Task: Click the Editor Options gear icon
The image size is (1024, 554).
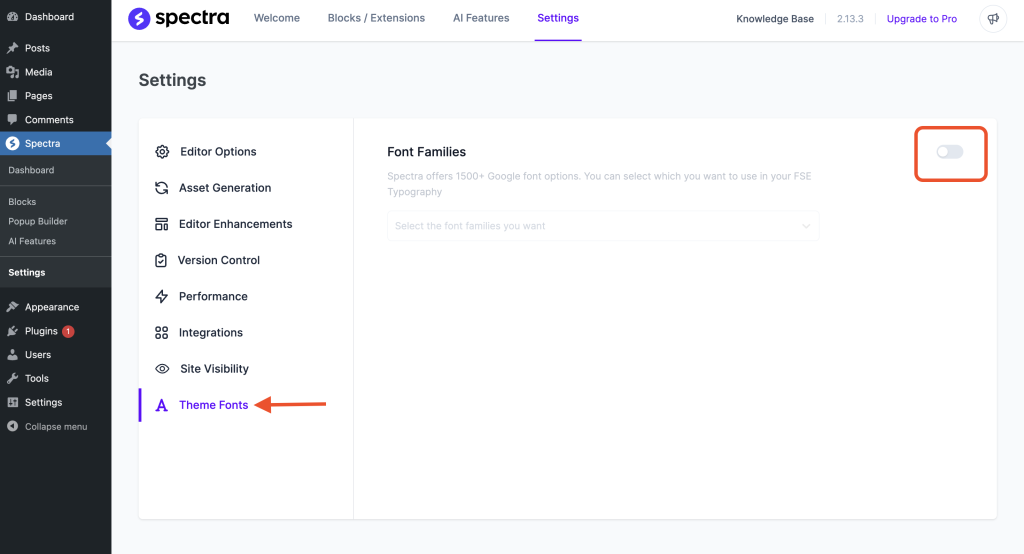Action: [x=162, y=152]
